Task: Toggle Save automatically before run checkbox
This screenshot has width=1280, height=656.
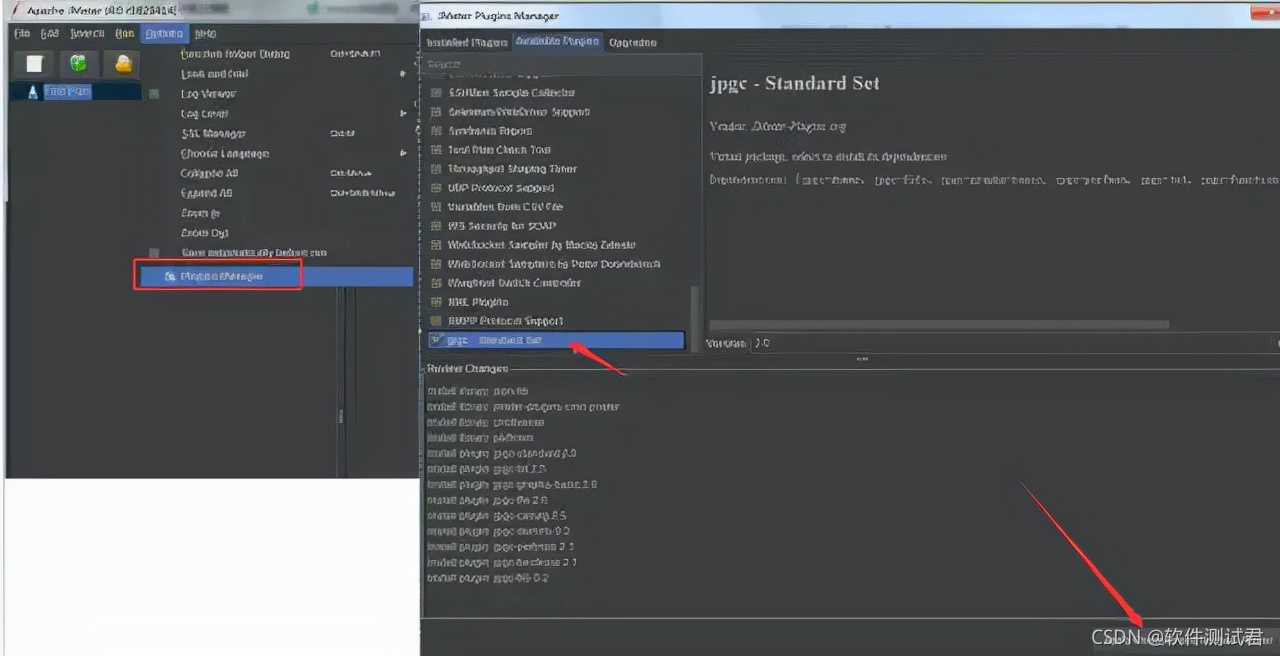Action: pyautogui.click(x=154, y=253)
